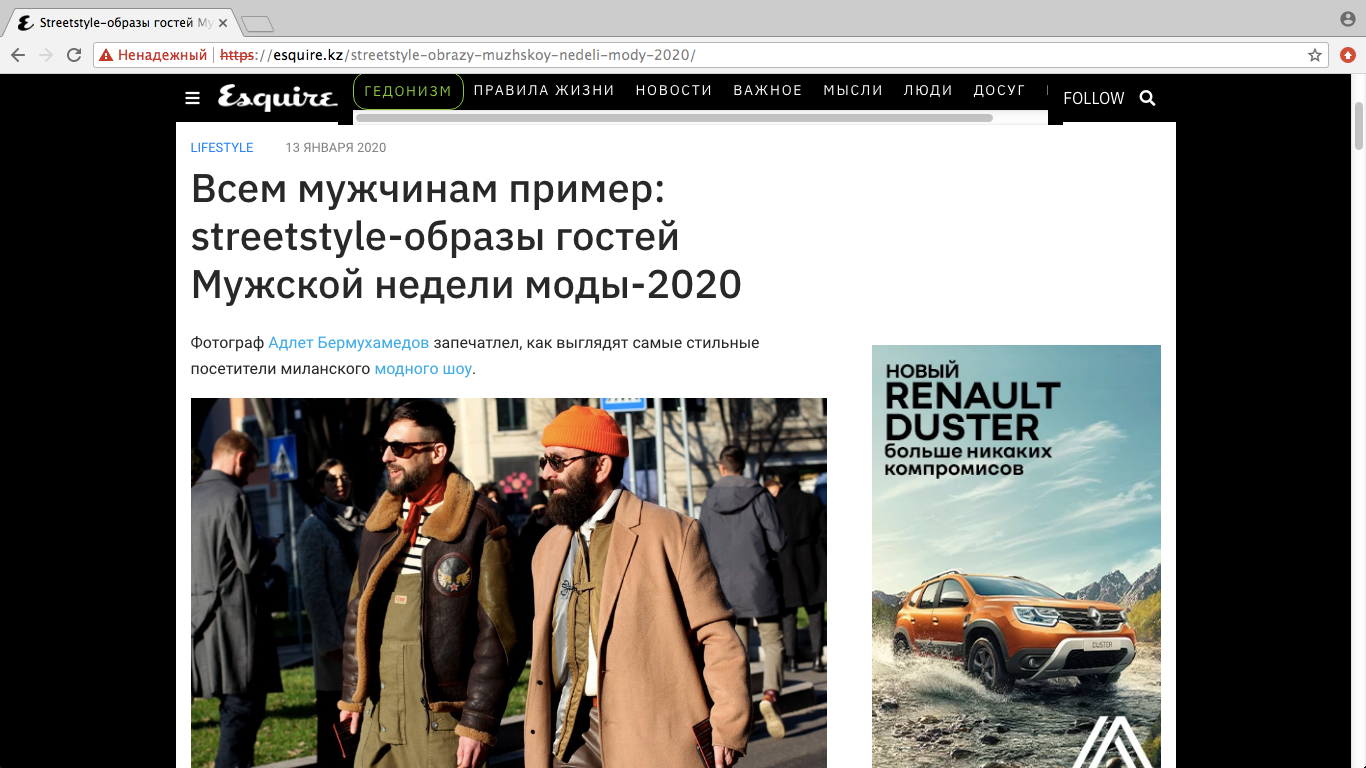Click the not-secure warning icon
This screenshot has height=768, width=1366.
[106, 55]
